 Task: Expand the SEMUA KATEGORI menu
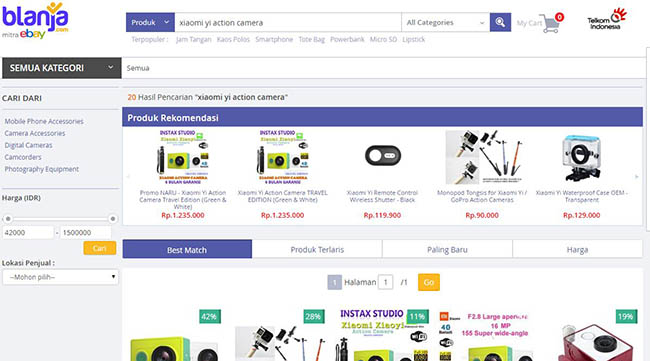coord(61,68)
